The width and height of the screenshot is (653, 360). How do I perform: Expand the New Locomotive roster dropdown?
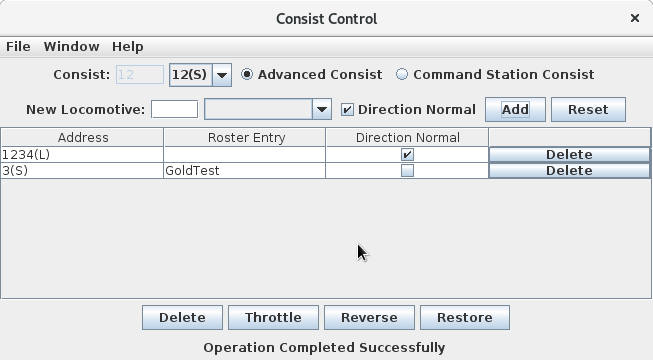click(322, 110)
